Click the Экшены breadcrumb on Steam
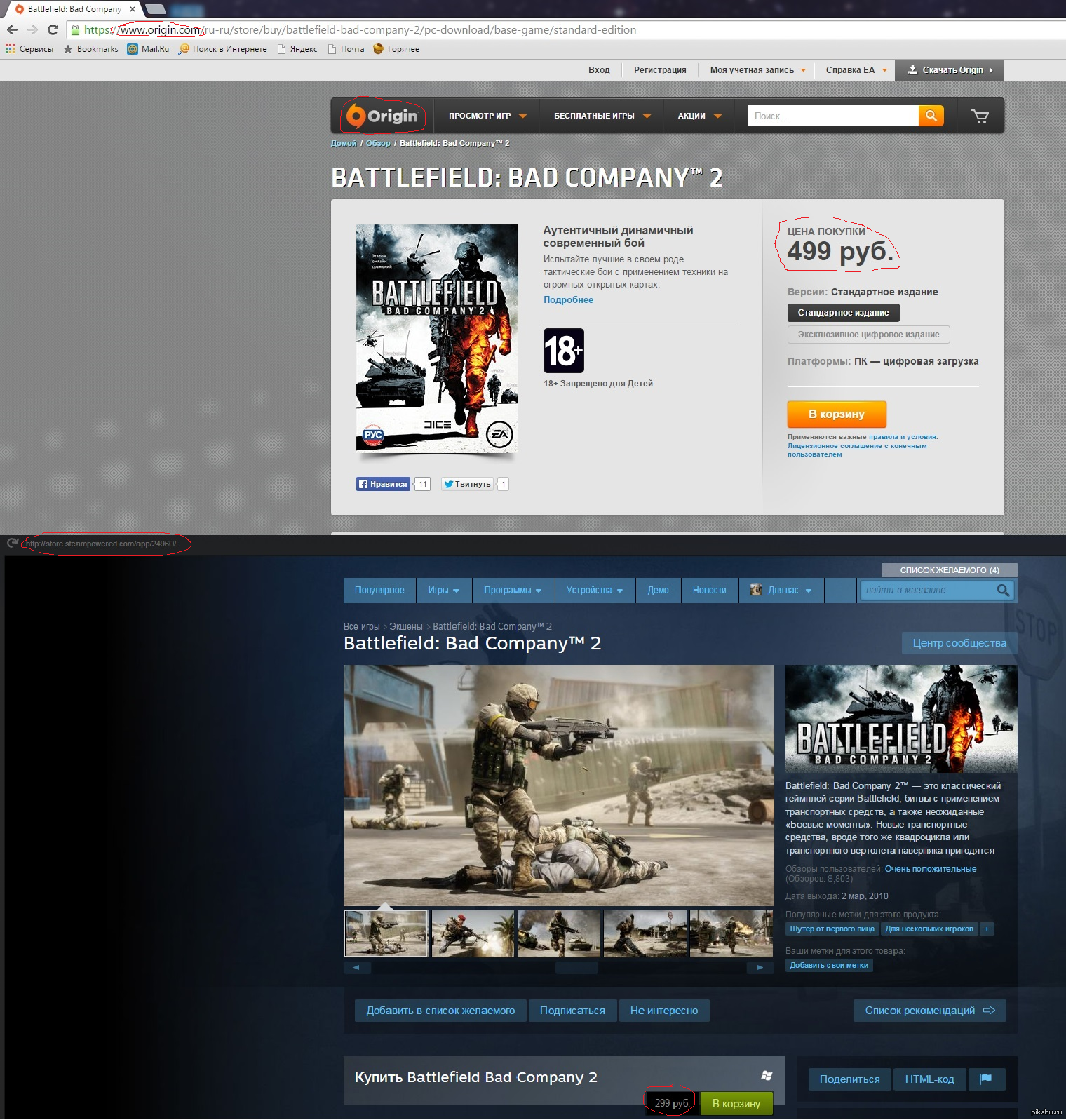This screenshot has width=1066, height=1120. 406,626
